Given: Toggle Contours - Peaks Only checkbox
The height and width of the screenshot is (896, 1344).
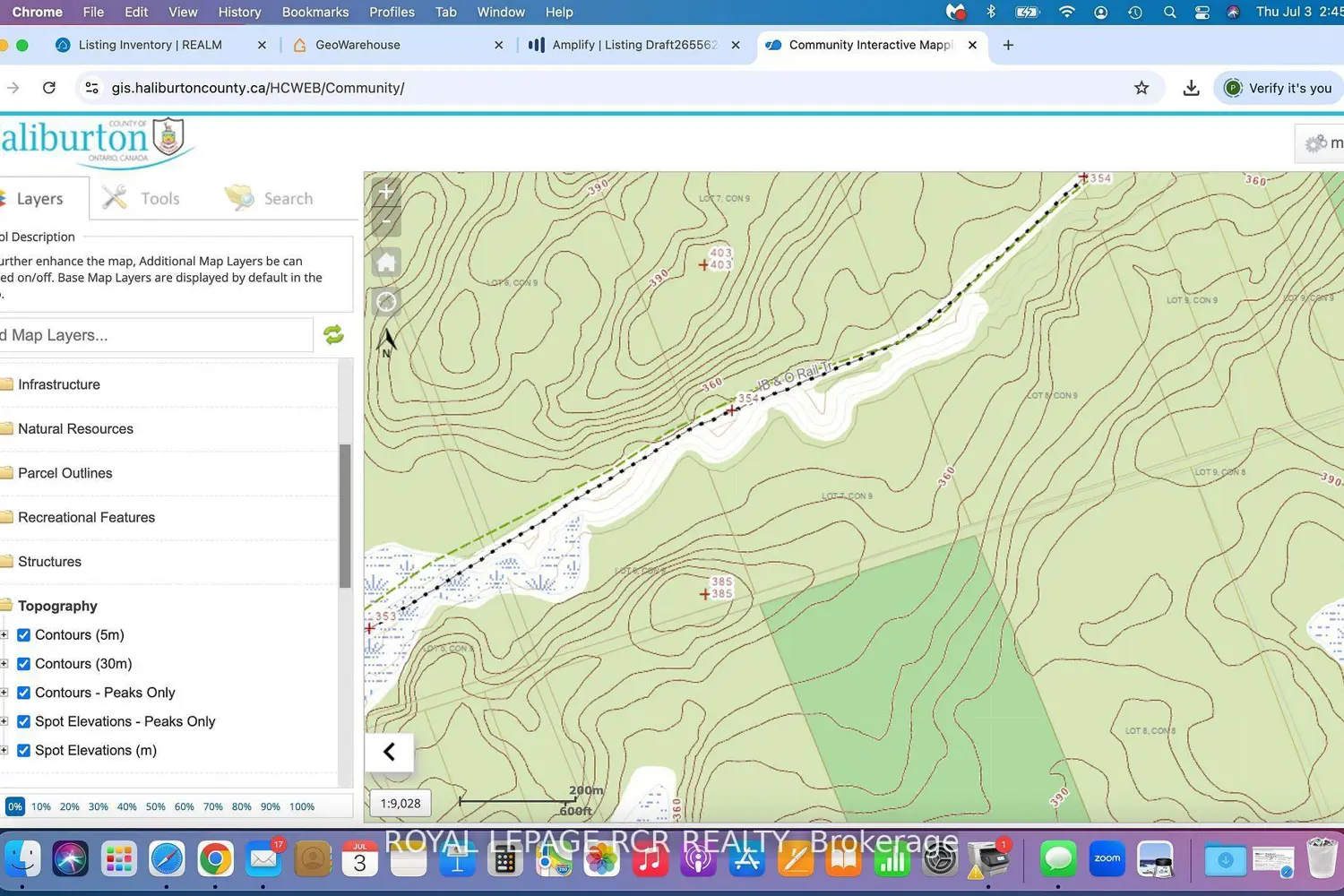Looking at the screenshot, I should pyautogui.click(x=24, y=693).
